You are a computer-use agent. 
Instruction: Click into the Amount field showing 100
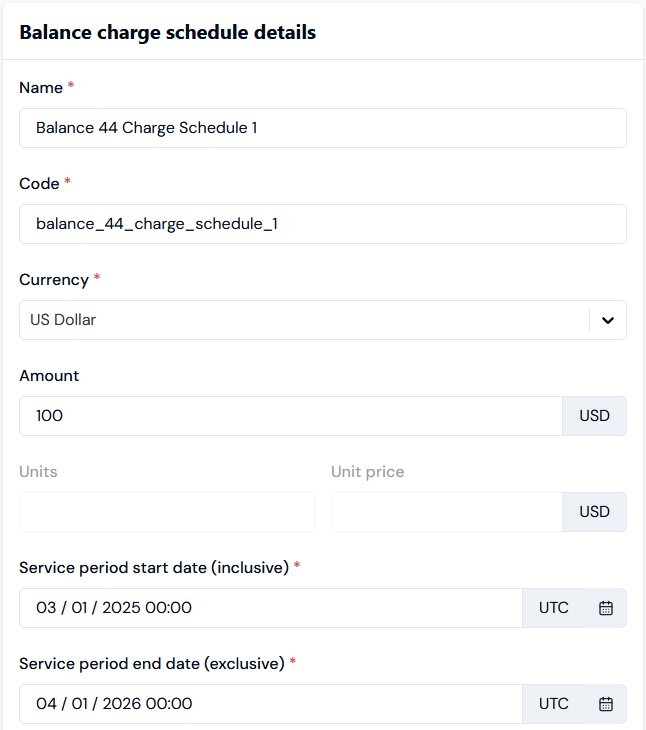(x=290, y=416)
